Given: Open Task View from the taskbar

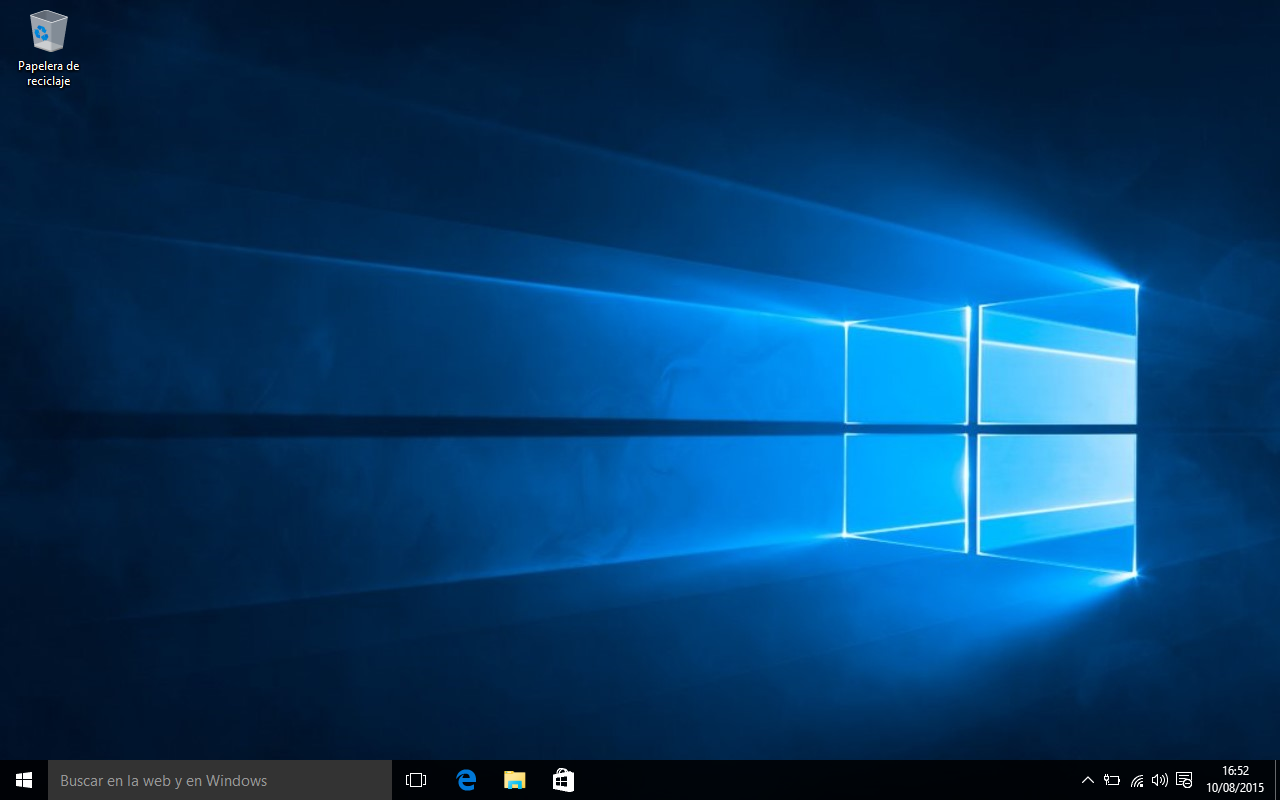Looking at the screenshot, I should 416,780.
